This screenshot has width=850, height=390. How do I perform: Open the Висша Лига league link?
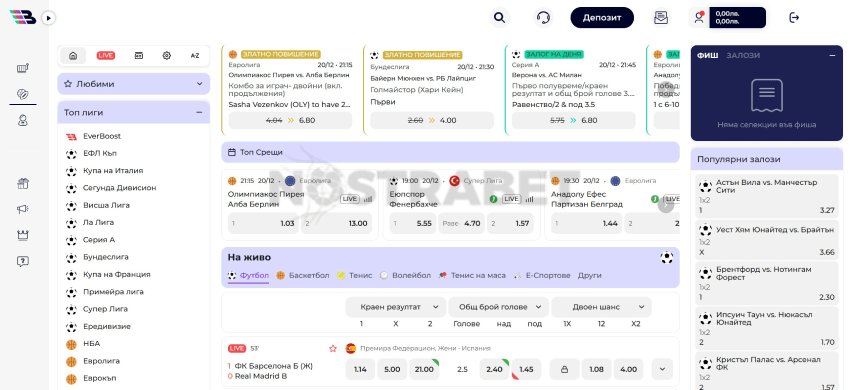point(106,205)
